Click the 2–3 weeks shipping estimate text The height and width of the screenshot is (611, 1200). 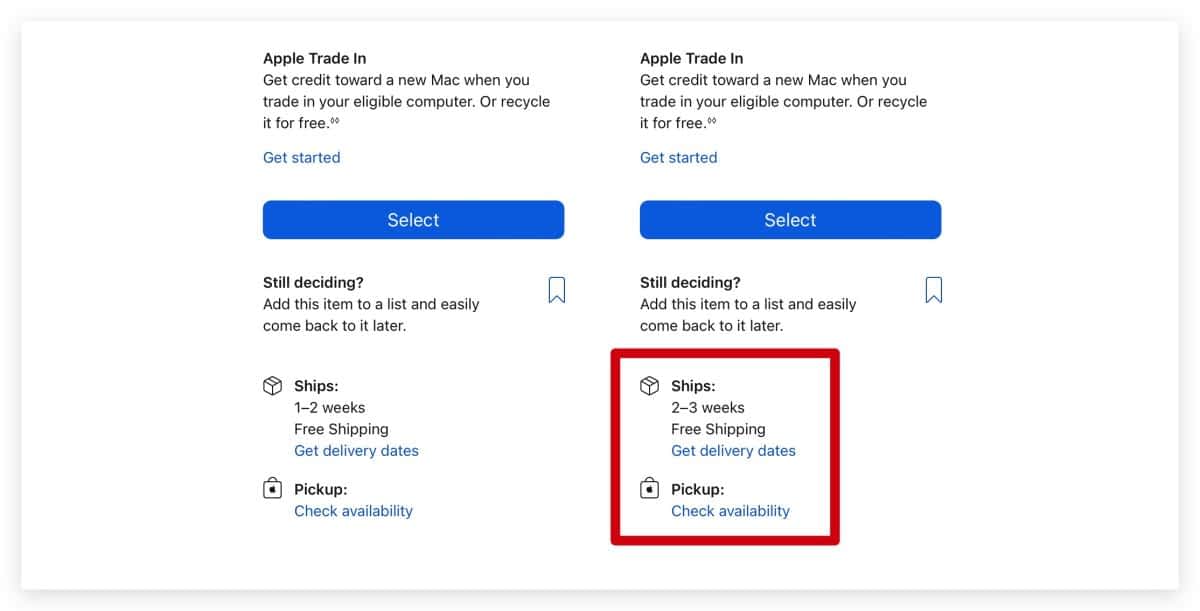coord(708,408)
